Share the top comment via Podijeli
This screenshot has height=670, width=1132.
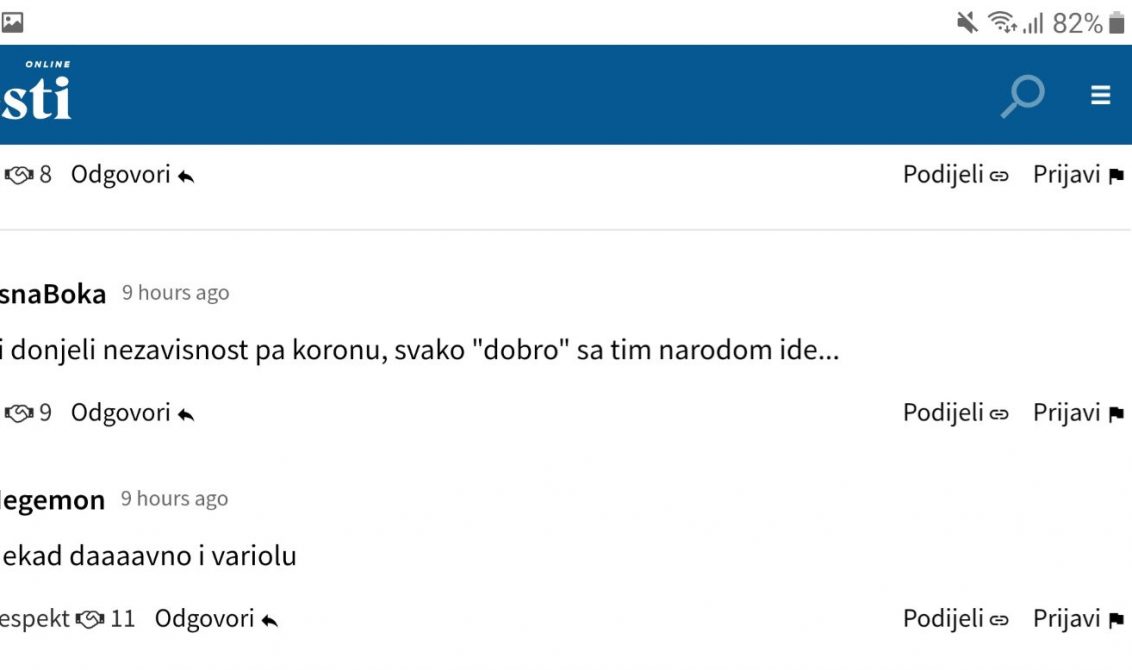956,175
